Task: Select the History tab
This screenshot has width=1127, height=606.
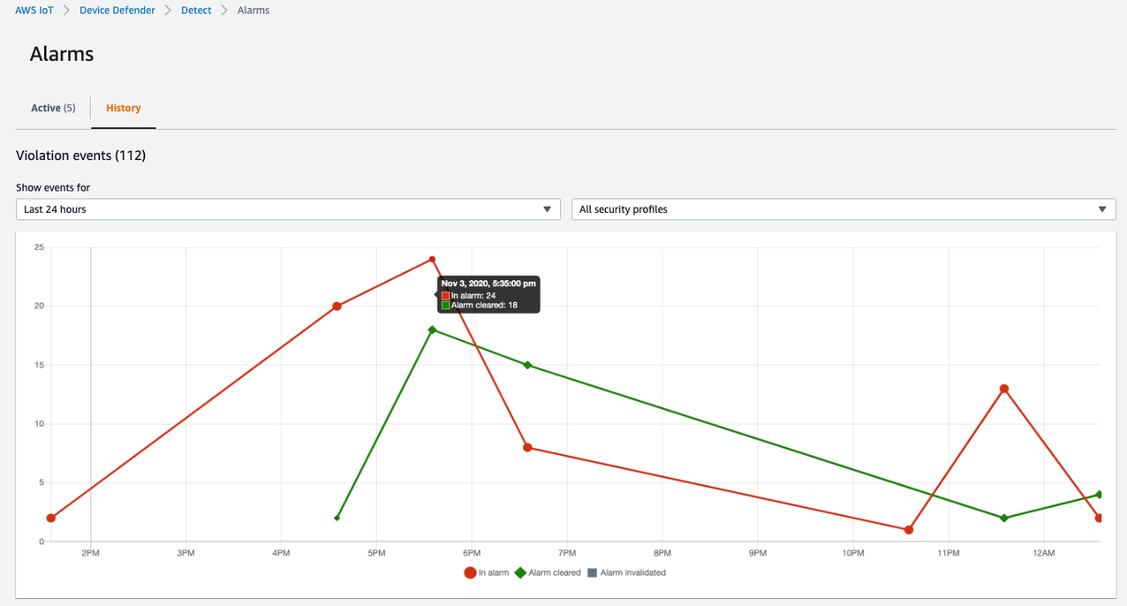Action: 124,108
